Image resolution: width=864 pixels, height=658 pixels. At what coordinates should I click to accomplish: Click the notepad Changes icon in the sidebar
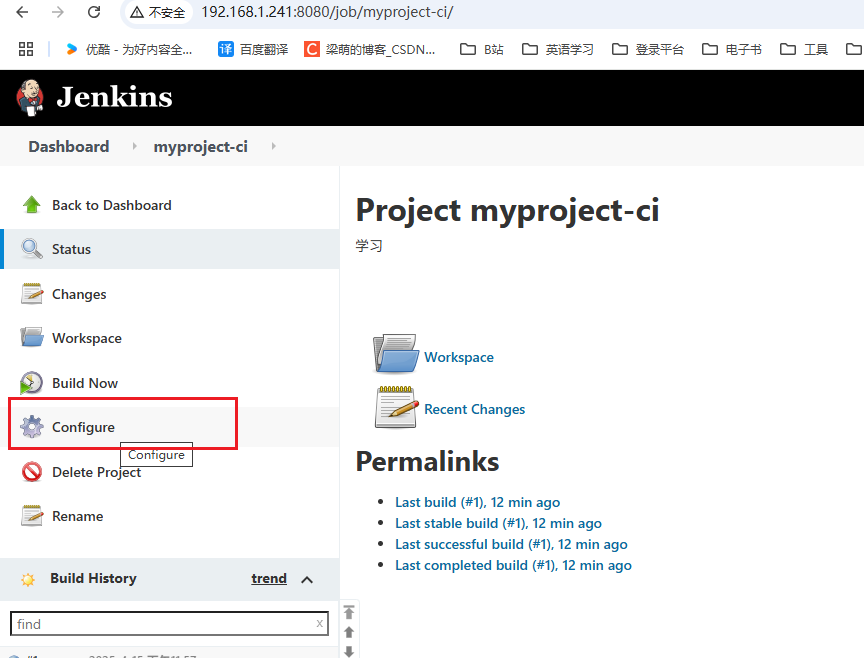[32, 294]
